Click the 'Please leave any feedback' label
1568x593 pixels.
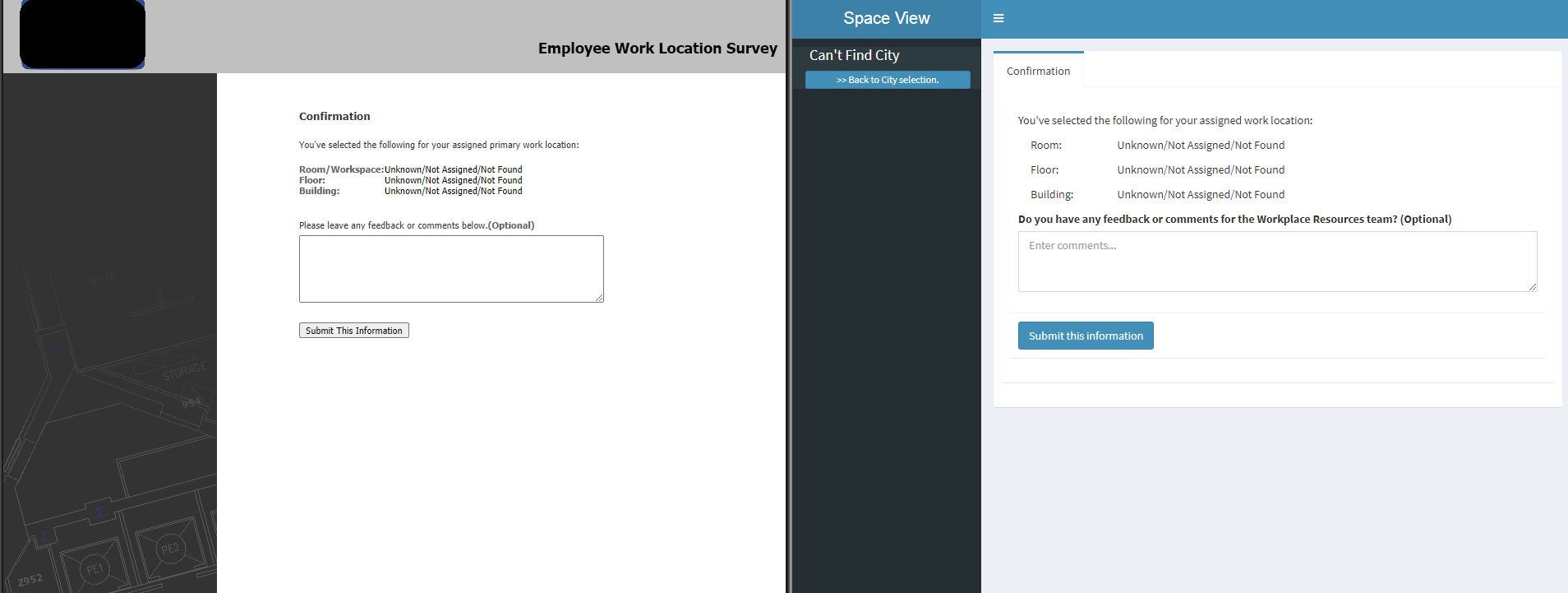417,225
